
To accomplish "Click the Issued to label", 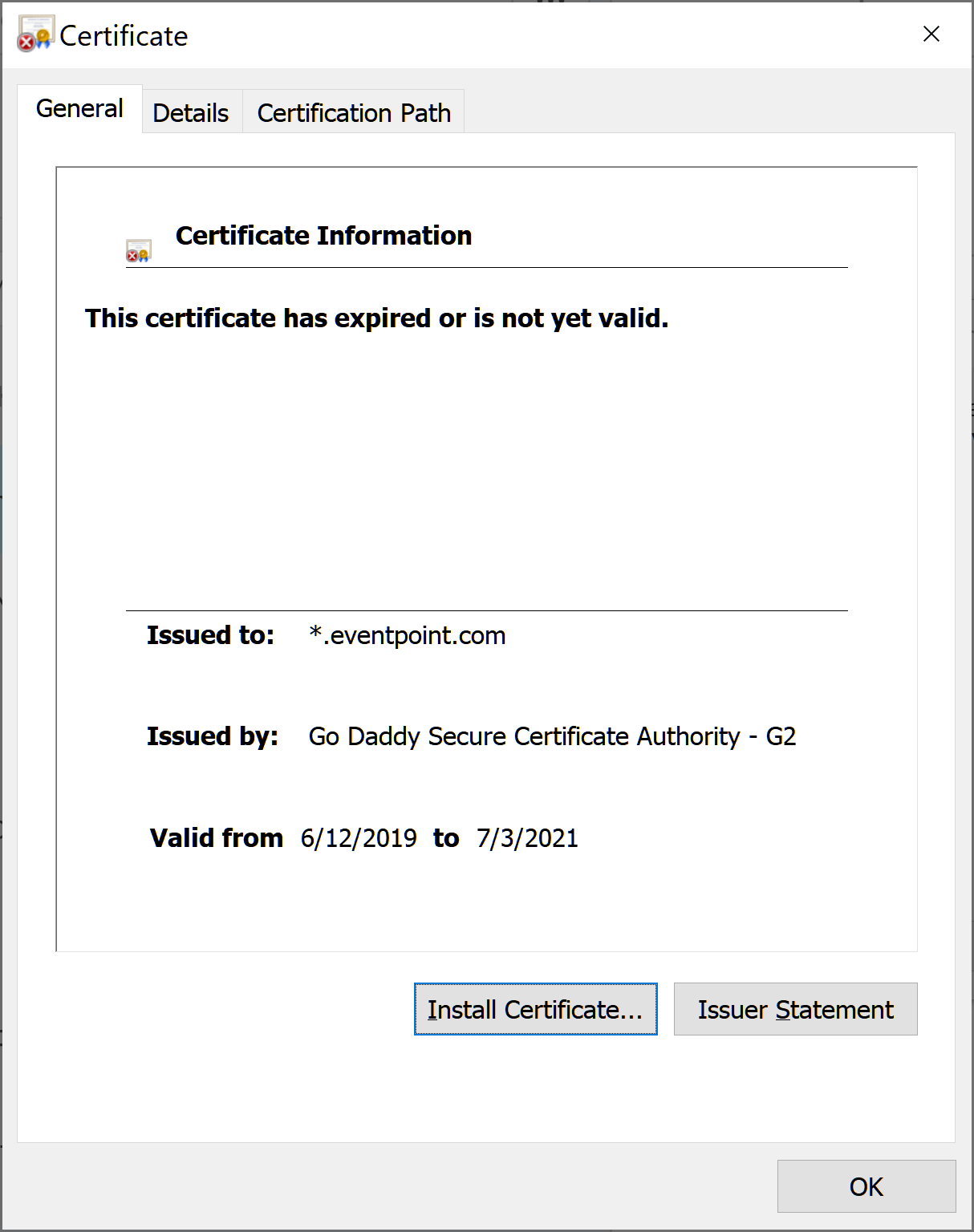I will [x=210, y=635].
